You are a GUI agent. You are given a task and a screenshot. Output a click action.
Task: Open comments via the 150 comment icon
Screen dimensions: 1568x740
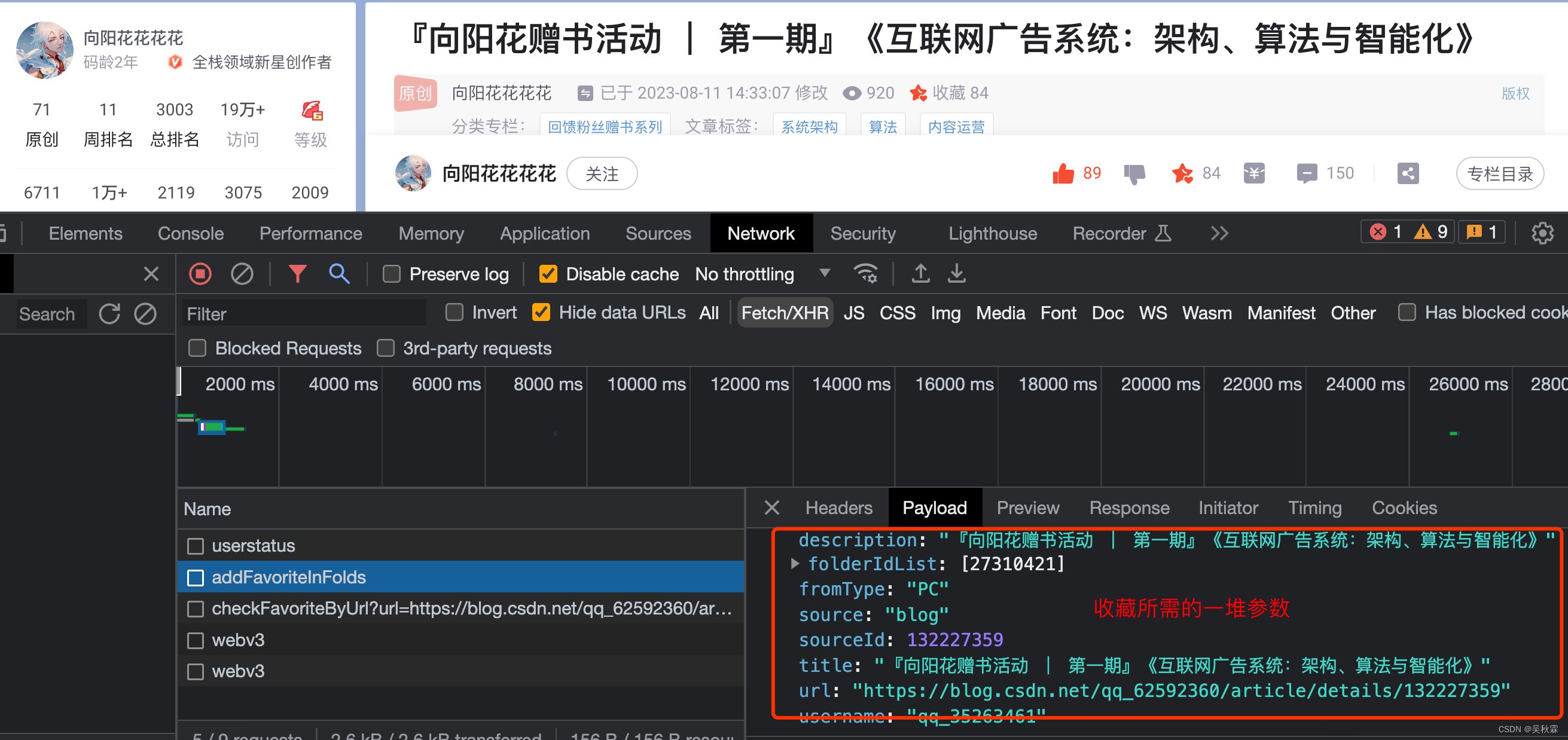point(1306,174)
